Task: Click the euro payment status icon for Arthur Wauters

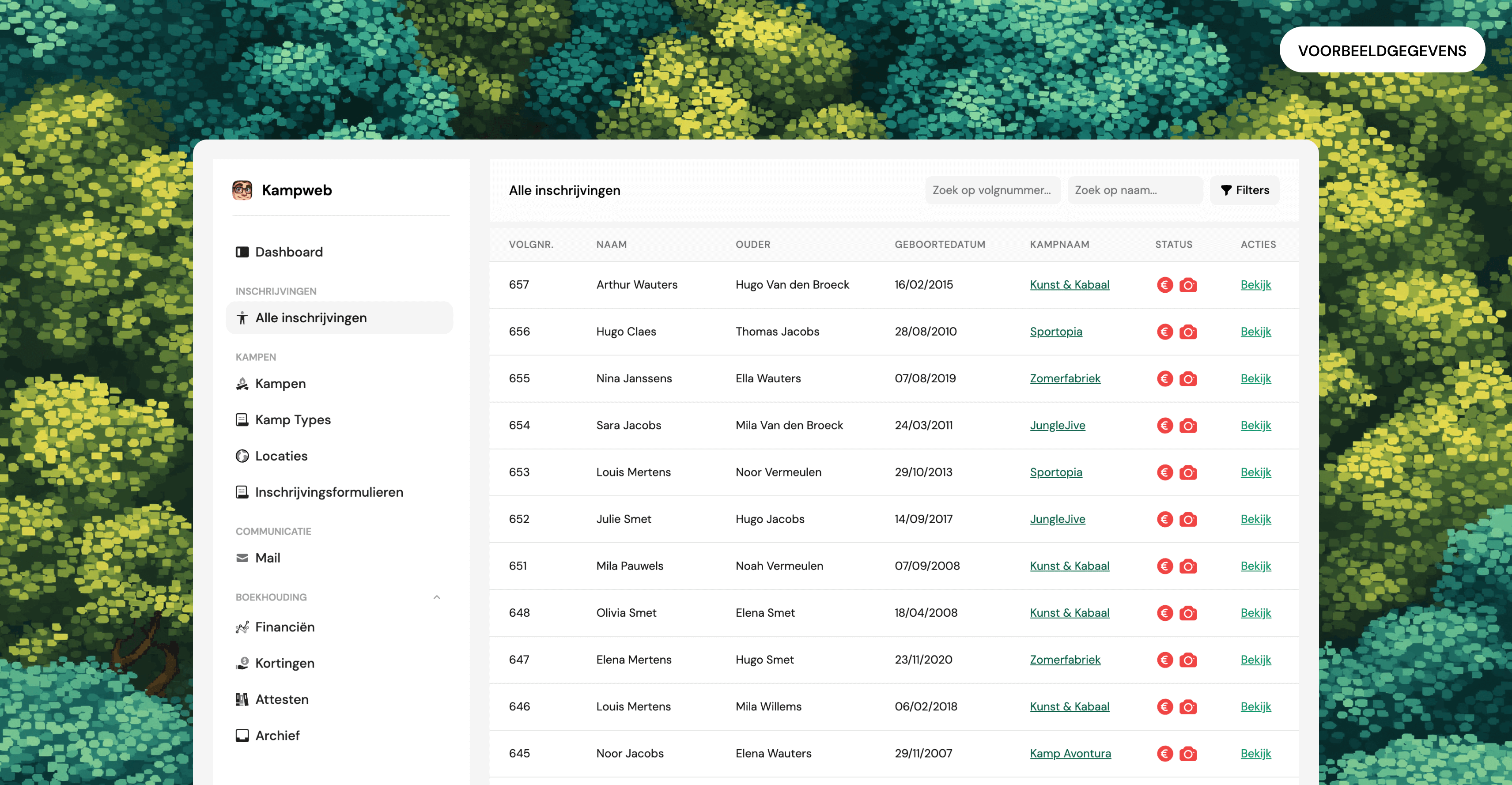Action: coord(1164,285)
